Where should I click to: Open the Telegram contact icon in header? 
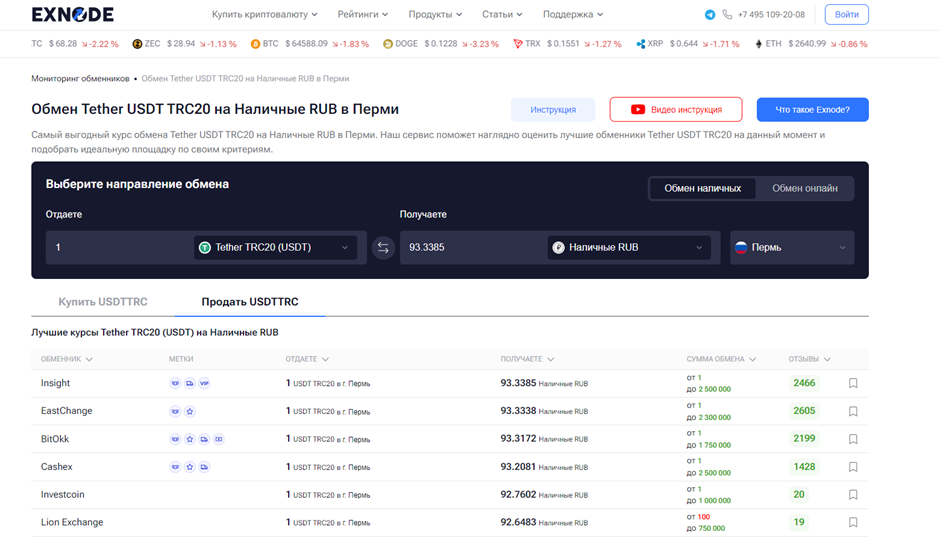(x=710, y=14)
